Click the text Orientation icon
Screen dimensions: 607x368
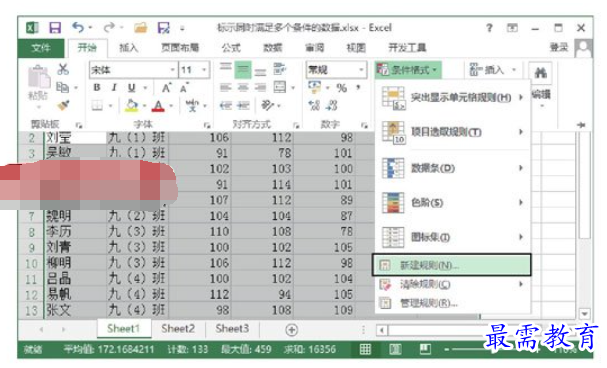click(267, 105)
